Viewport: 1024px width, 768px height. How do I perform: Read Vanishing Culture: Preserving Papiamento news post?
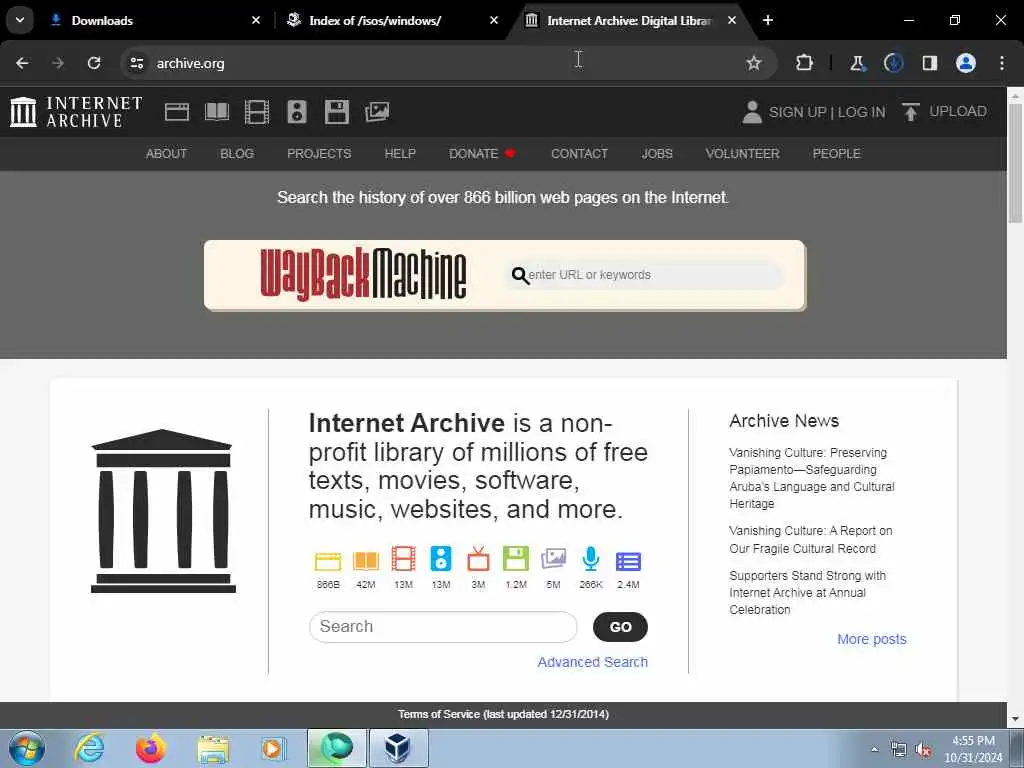pyautogui.click(x=812, y=478)
